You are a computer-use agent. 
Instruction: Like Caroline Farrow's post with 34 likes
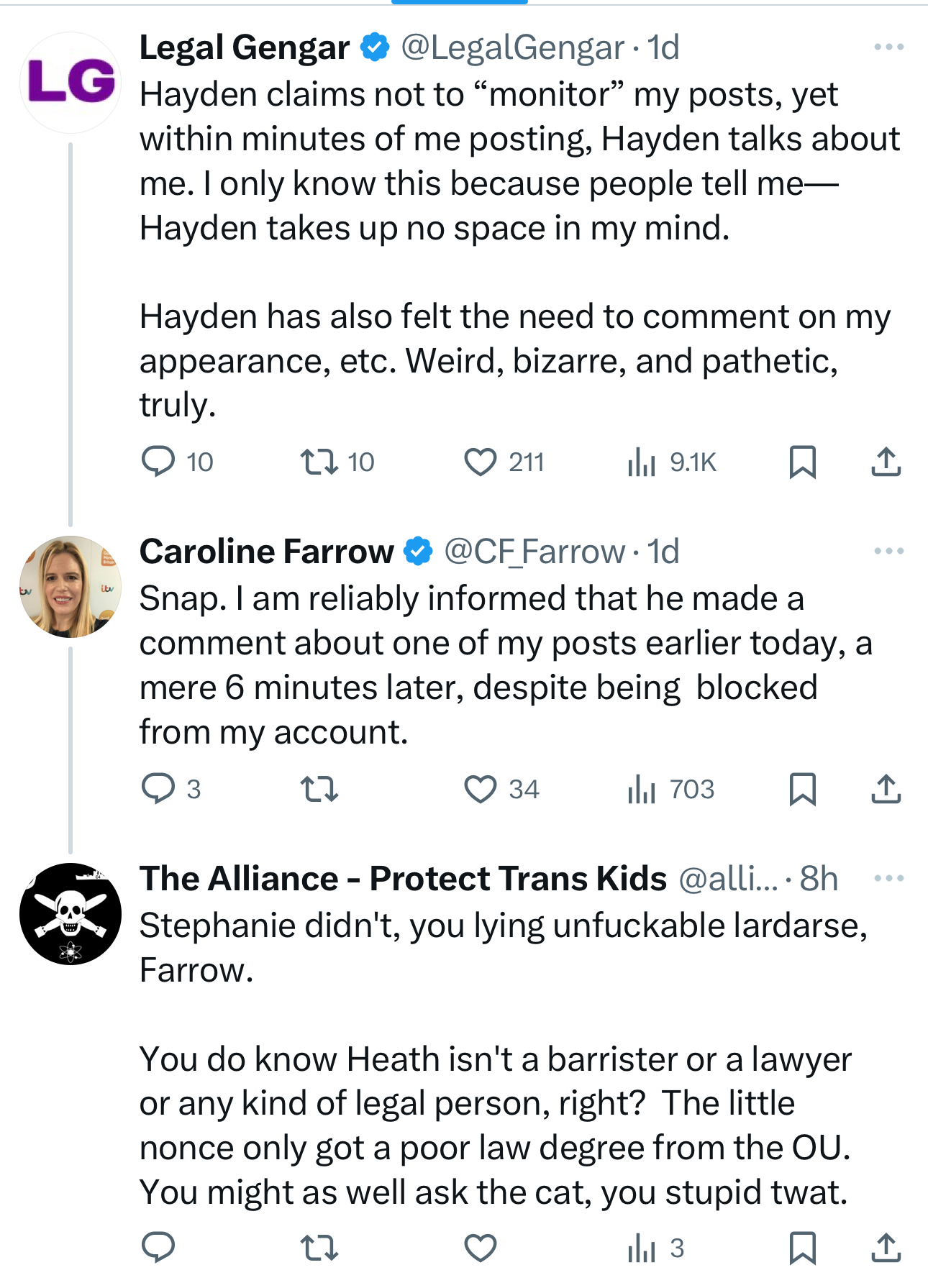click(x=481, y=789)
